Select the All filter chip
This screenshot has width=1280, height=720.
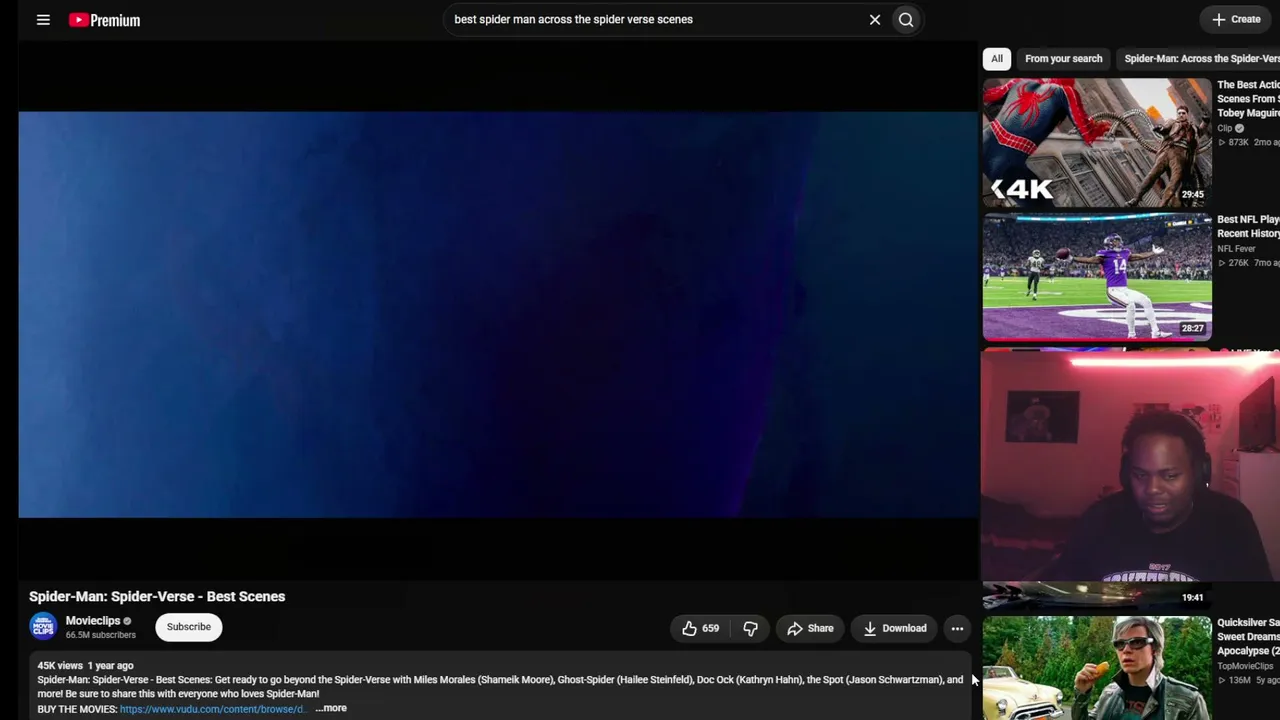[x=997, y=59]
